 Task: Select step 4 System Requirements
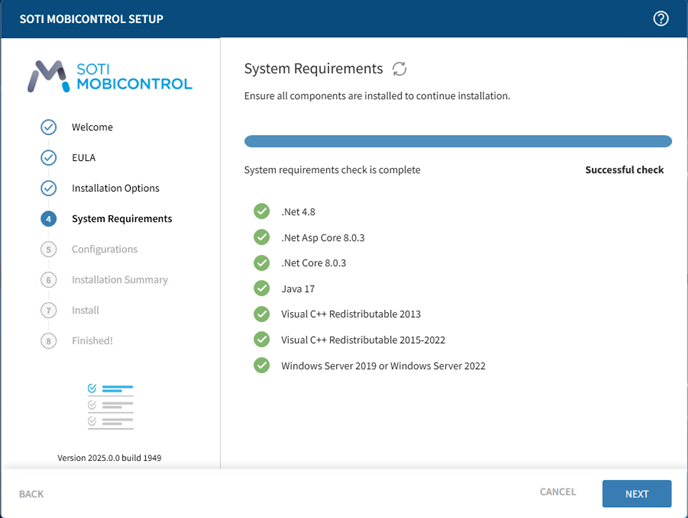click(x=120, y=219)
